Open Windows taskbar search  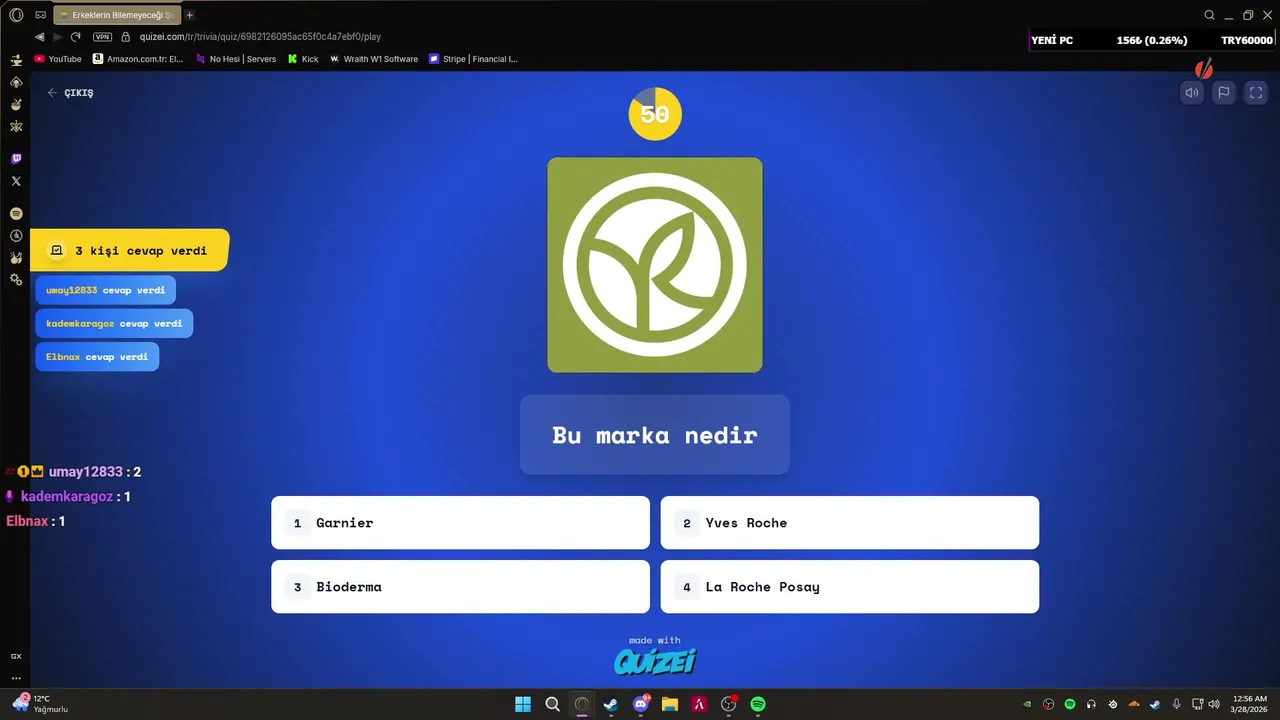(x=552, y=704)
